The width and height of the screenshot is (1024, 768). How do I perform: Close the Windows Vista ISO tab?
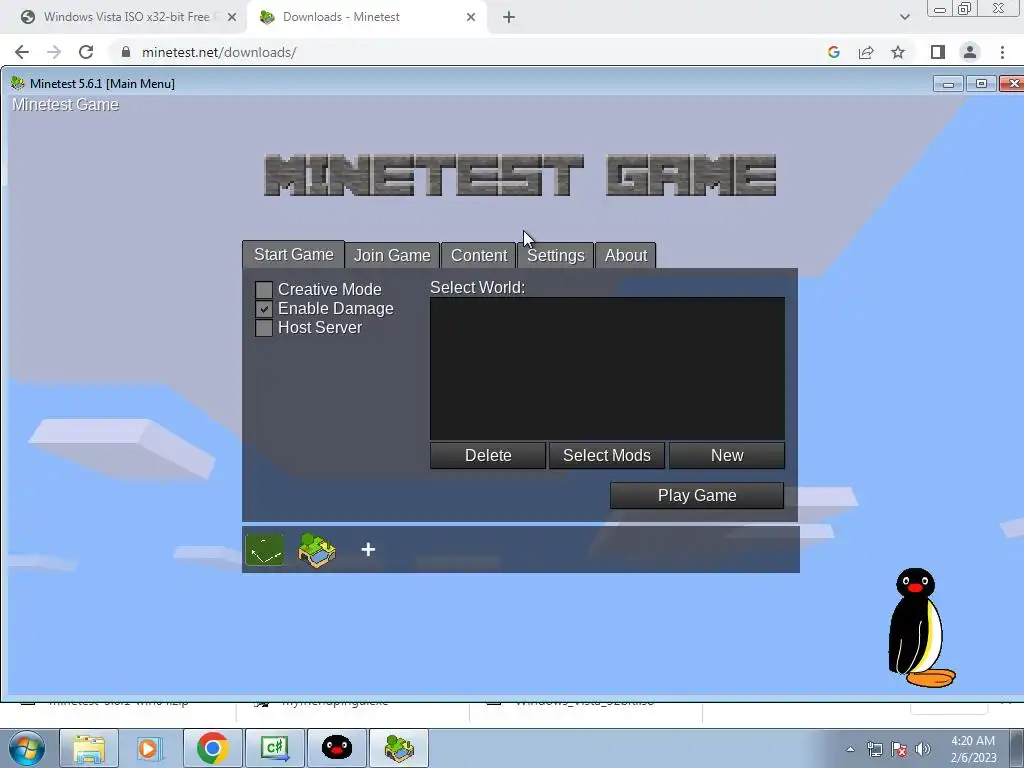tap(232, 17)
